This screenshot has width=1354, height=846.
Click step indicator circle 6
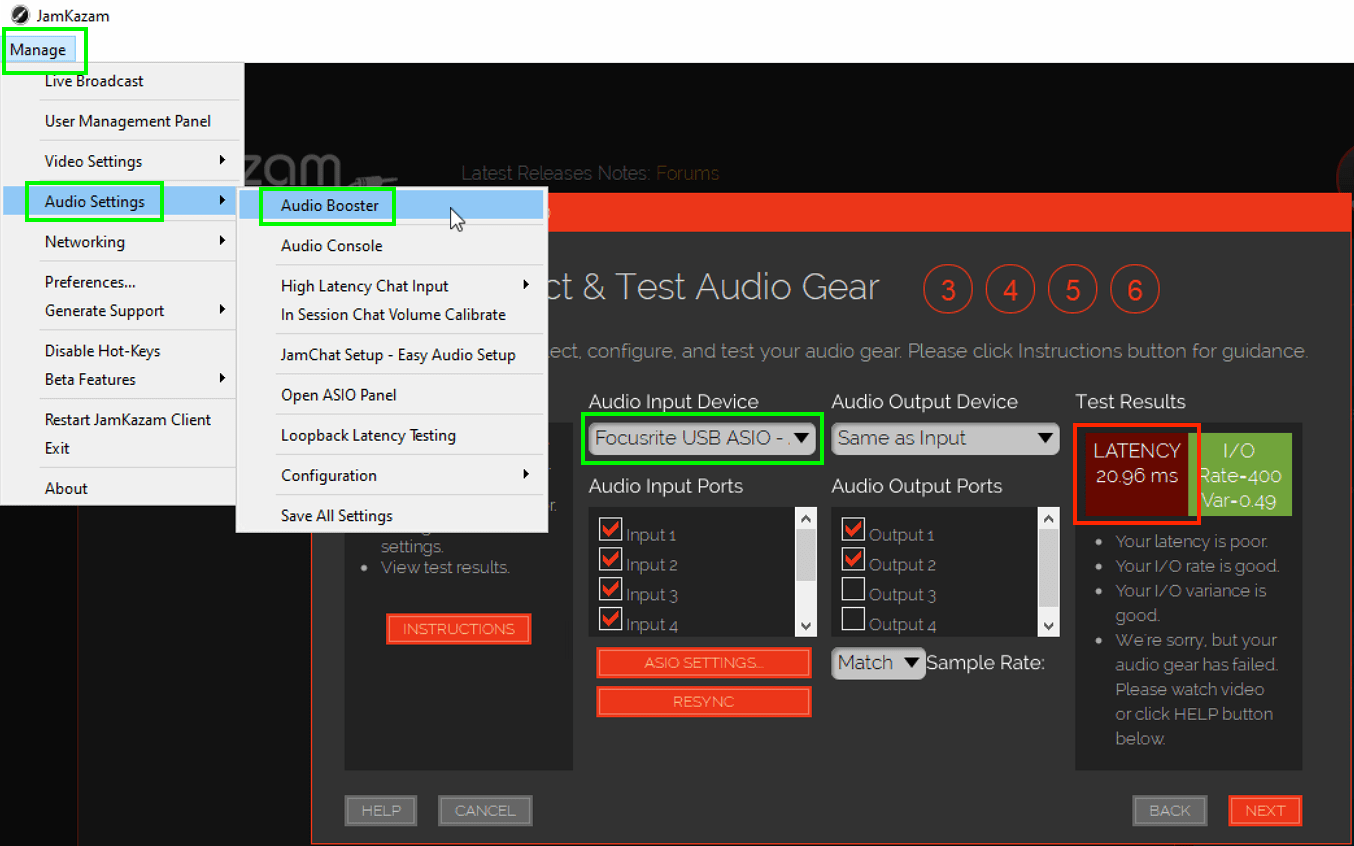[1135, 288]
